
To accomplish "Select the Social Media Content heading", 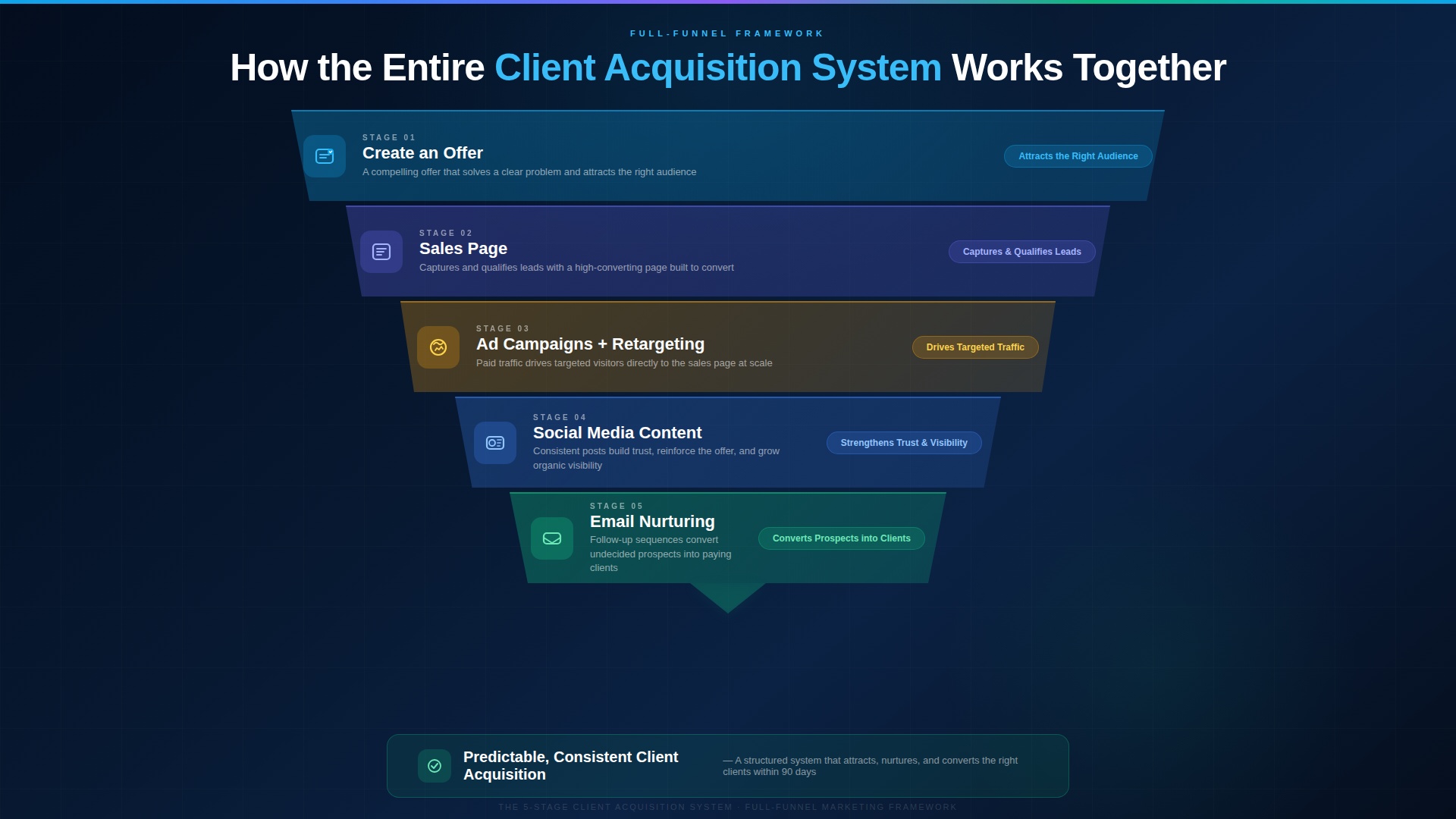I will [617, 433].
